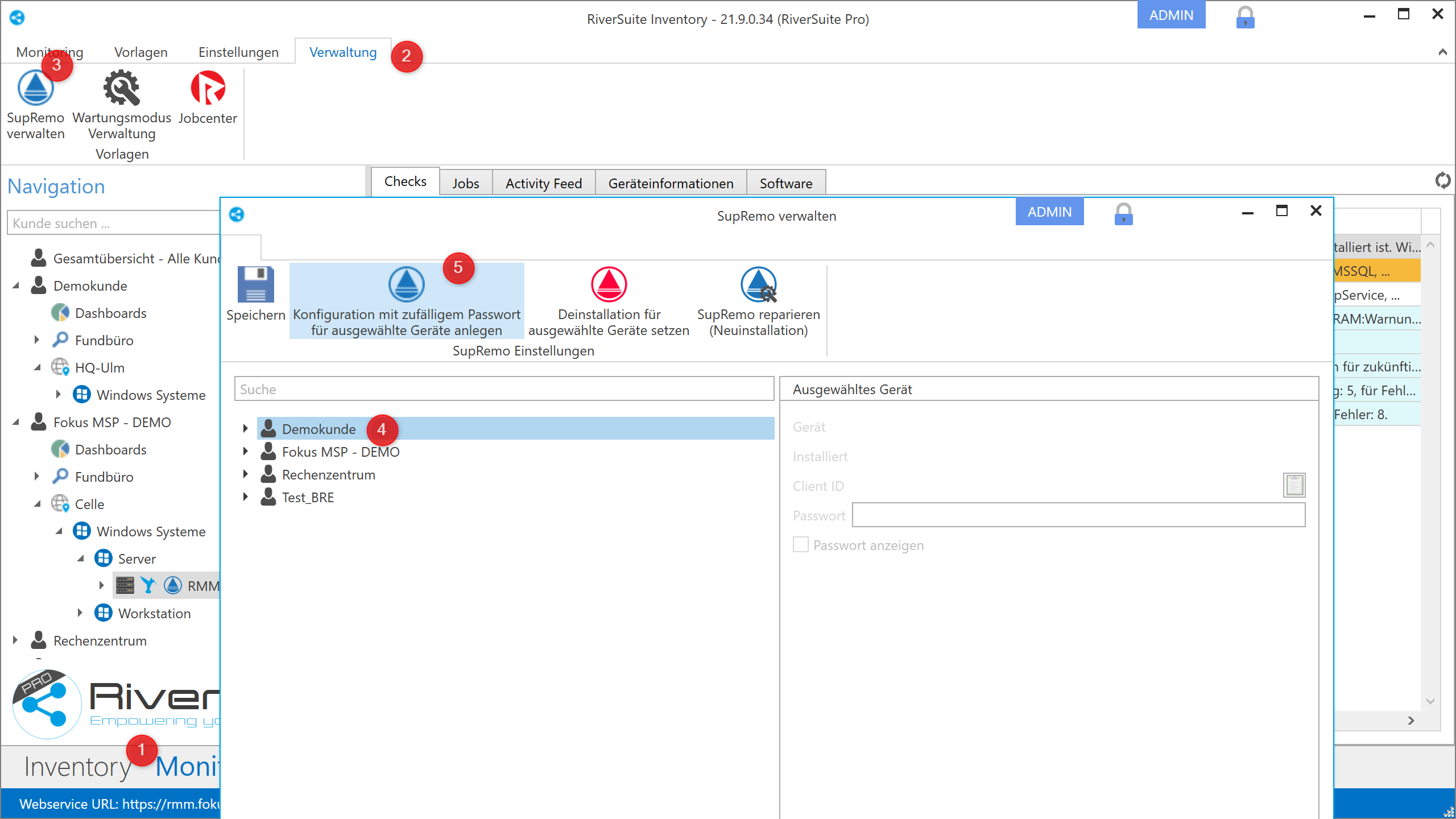The height and width of the screenshot is (819, 1456).
Task: Click RiverSuite logo in main title bar
Action: (17, 18)
